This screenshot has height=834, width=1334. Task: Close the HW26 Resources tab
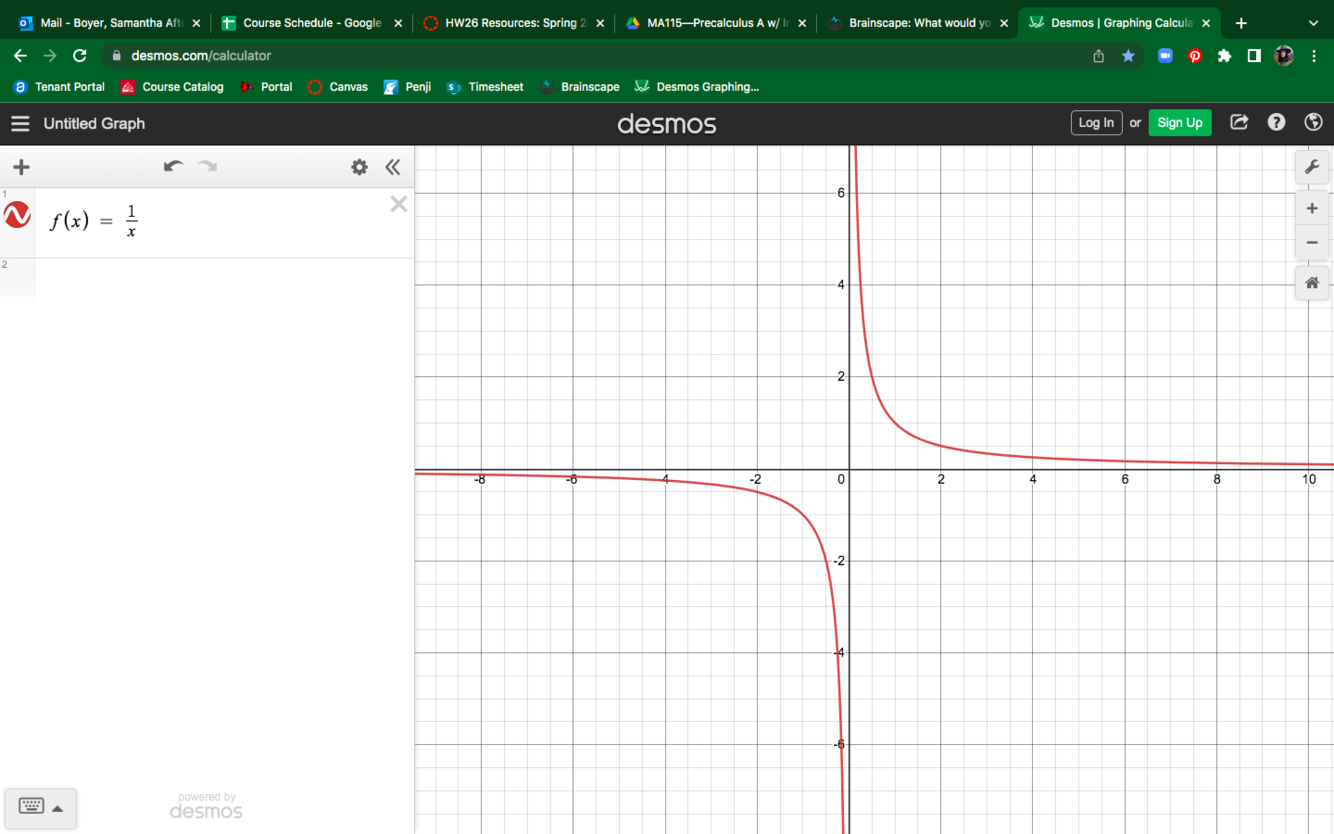pyautogui.click(x=600, y=23)
